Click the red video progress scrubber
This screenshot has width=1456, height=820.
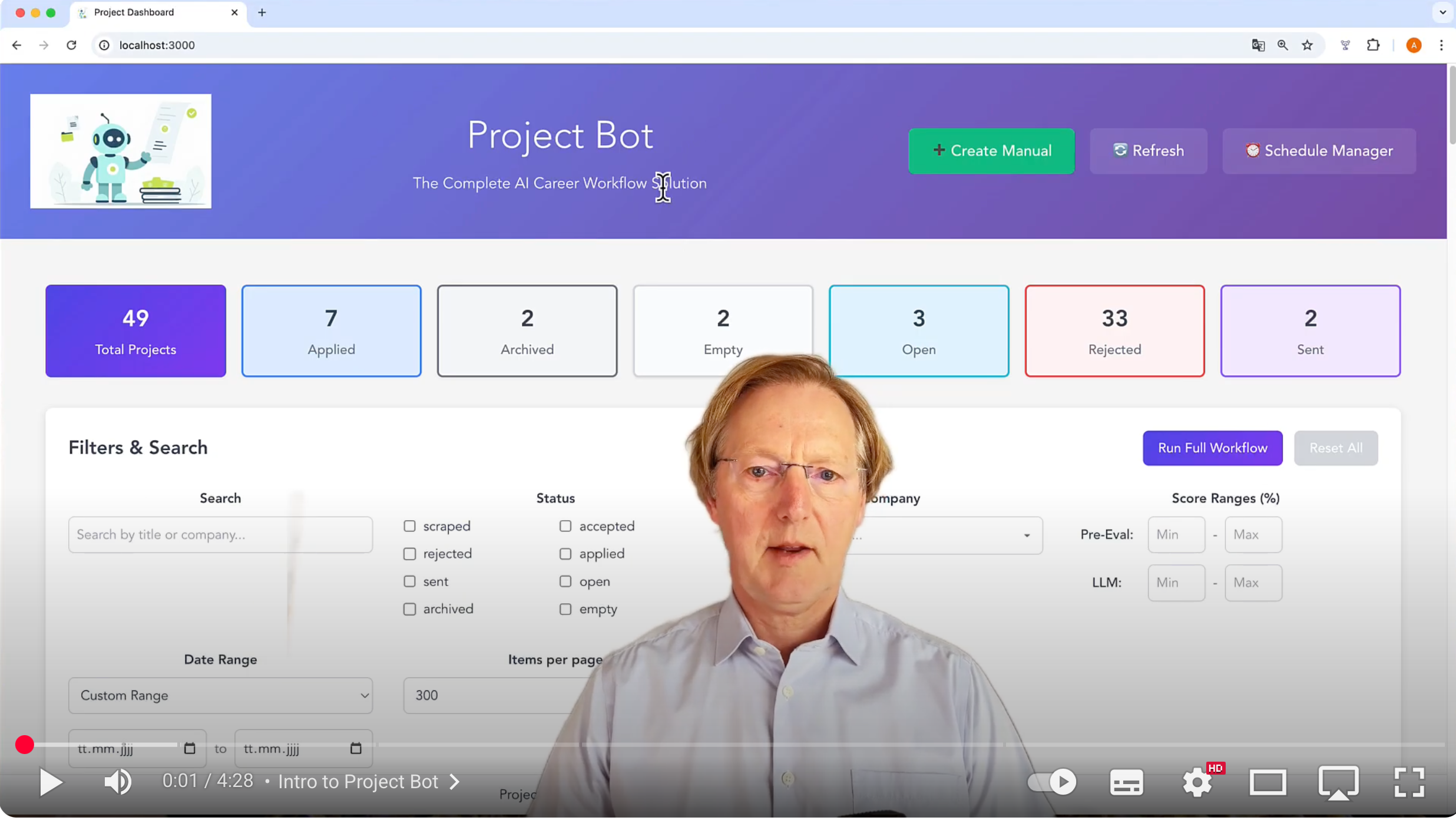coord(25,745)
